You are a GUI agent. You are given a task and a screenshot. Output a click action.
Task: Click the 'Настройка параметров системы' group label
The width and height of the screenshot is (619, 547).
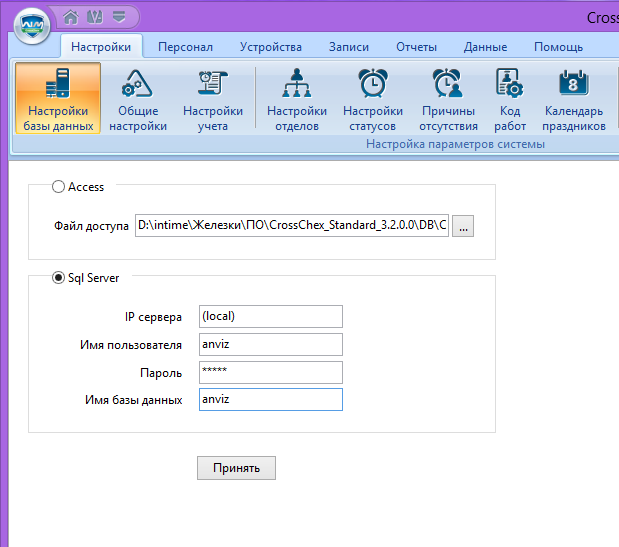point(455,144)
